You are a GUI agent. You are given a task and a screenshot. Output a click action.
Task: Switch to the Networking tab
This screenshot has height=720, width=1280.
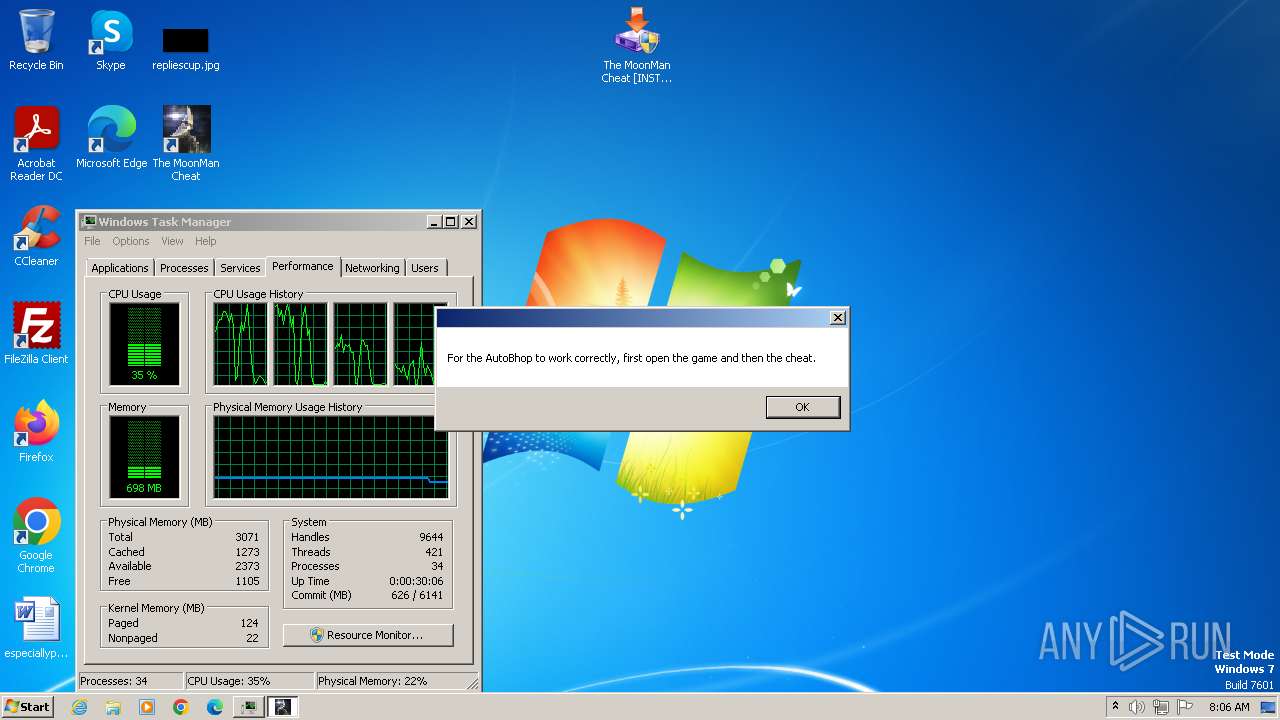(x=372, y=268)
